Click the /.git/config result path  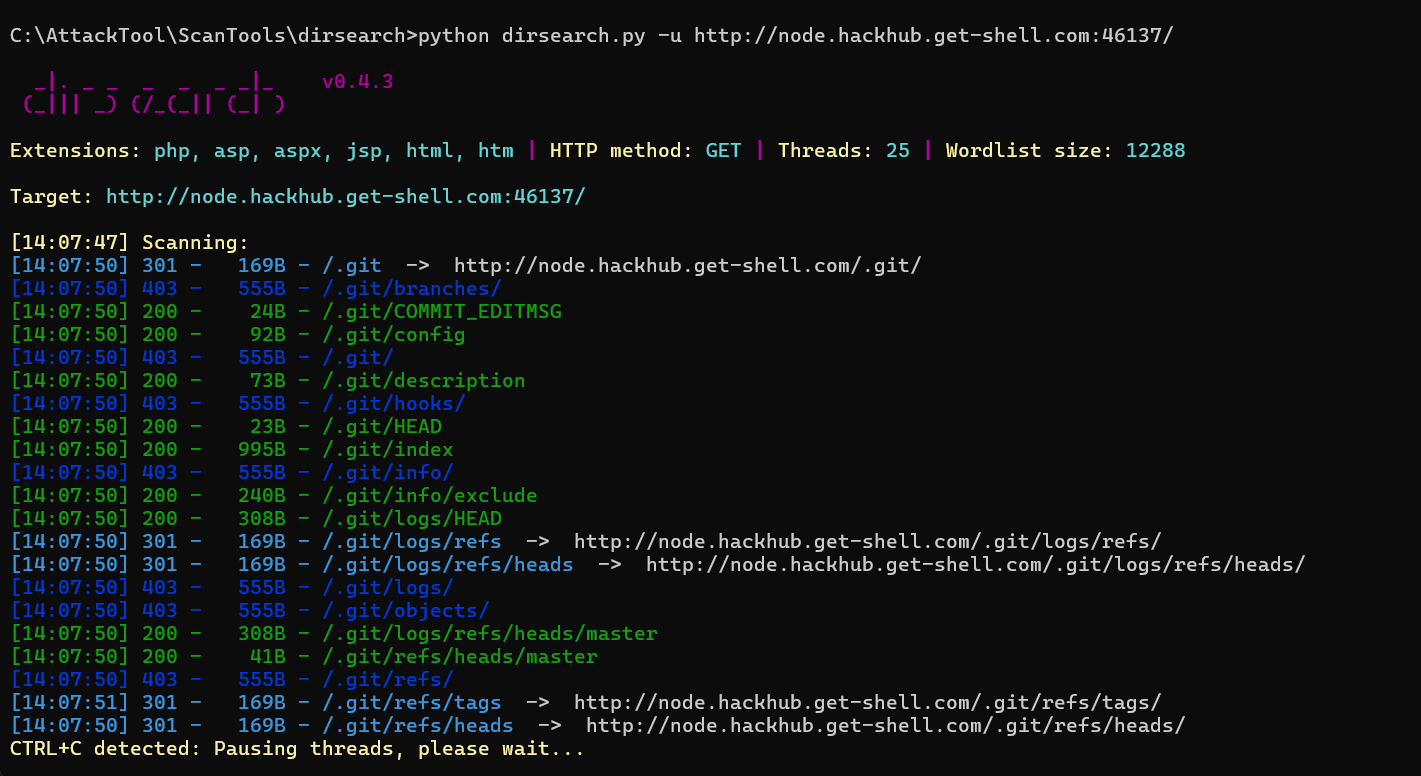pyautogui.click(x=393, y=334)
